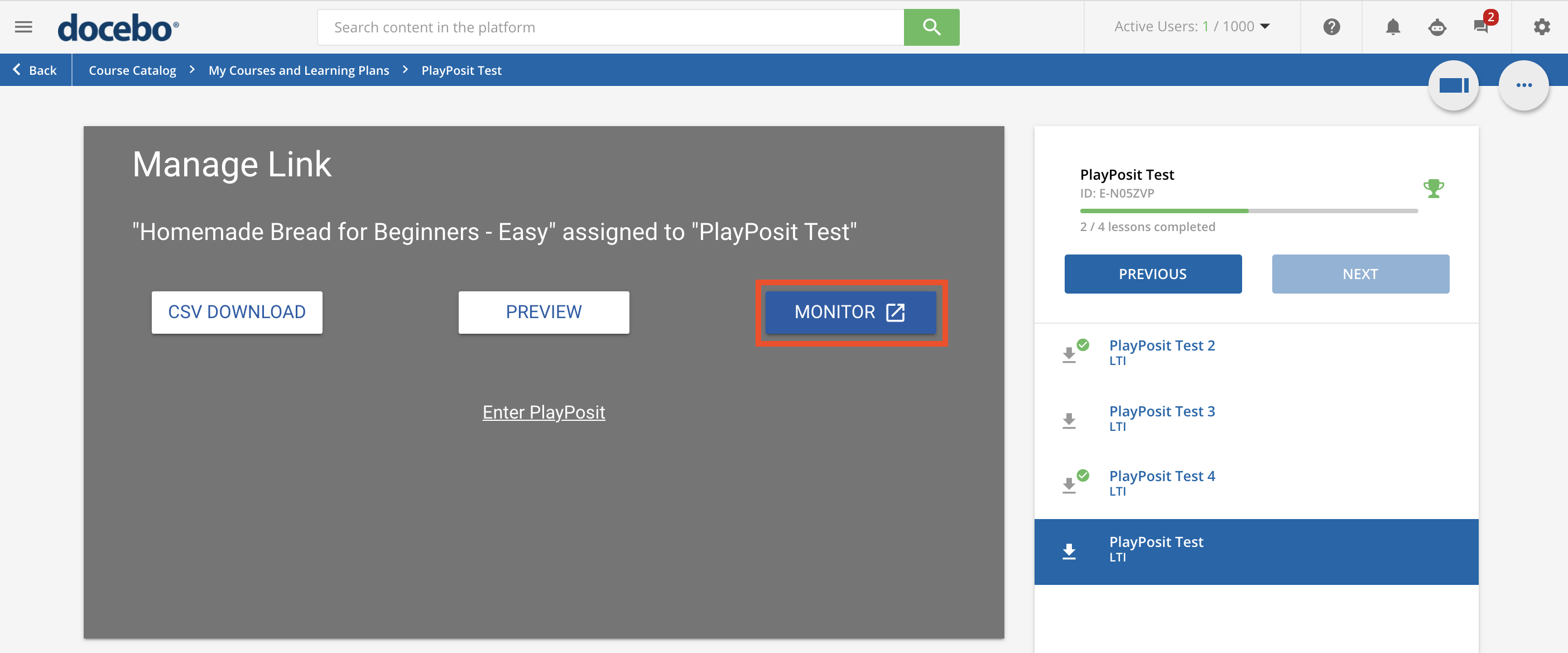
Task: Open the three-dots more options button
Action: 1523,85
